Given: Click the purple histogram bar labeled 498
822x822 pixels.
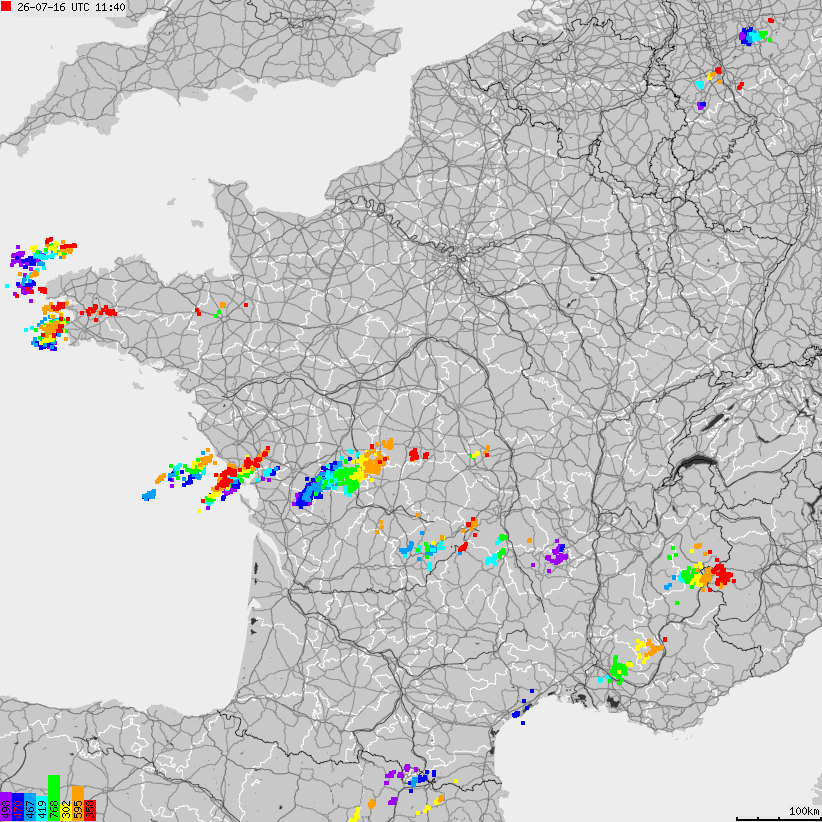Looking at the screenshot, I should pyautogui.click(x=6, y=807).
